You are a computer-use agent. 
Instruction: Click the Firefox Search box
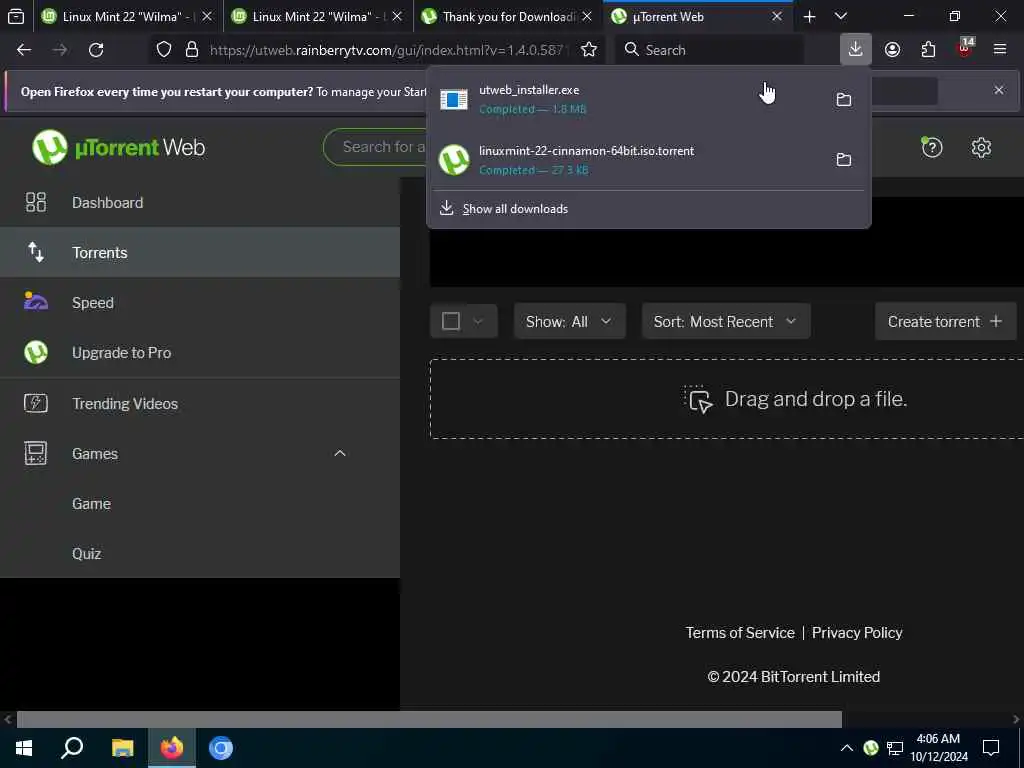click(709, 50)
